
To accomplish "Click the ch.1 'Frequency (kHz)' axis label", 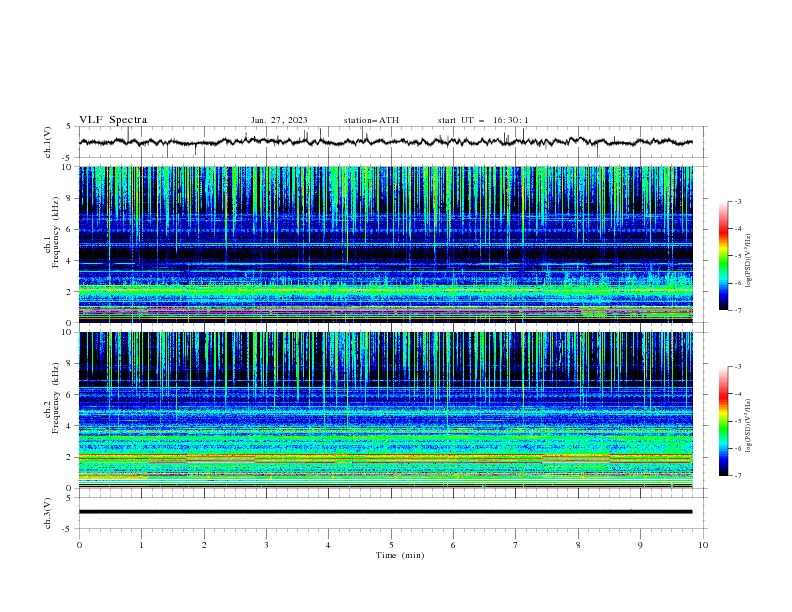I will 56,230.
